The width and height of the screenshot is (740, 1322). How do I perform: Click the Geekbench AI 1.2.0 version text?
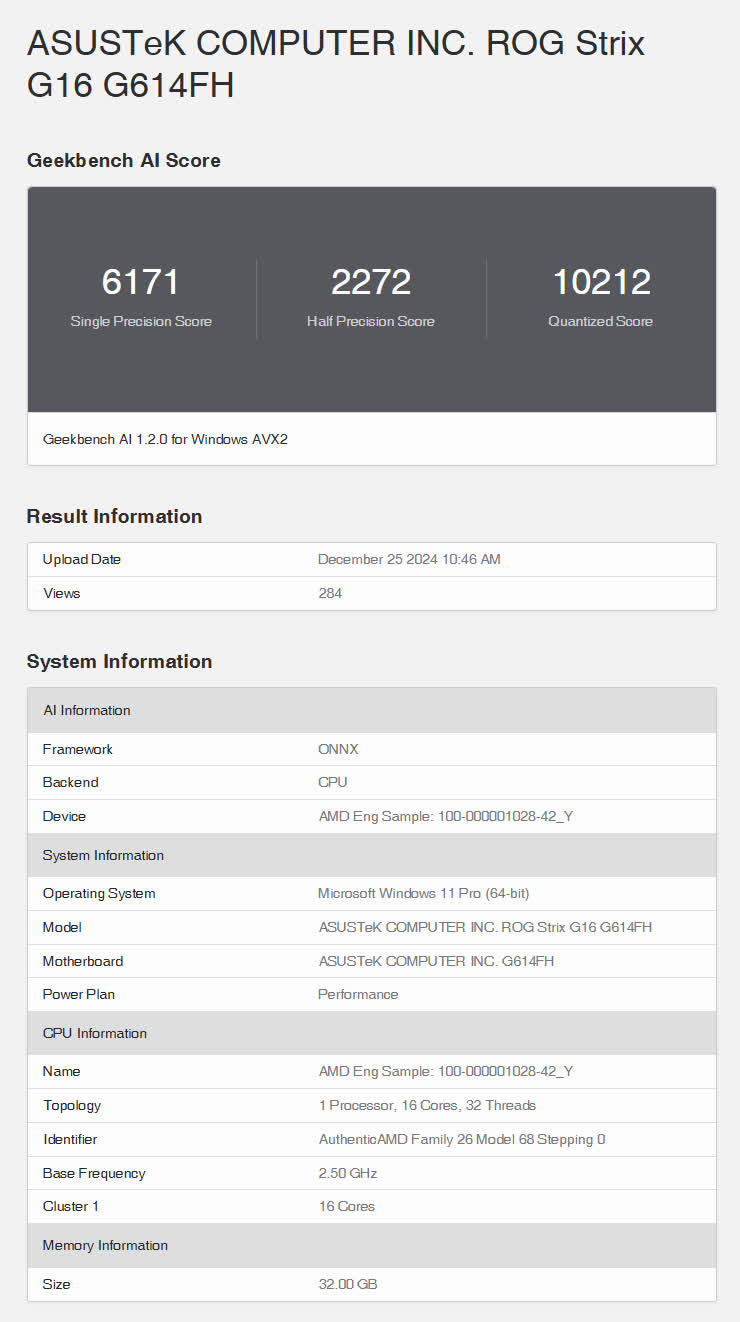click(x=165, y=439)
